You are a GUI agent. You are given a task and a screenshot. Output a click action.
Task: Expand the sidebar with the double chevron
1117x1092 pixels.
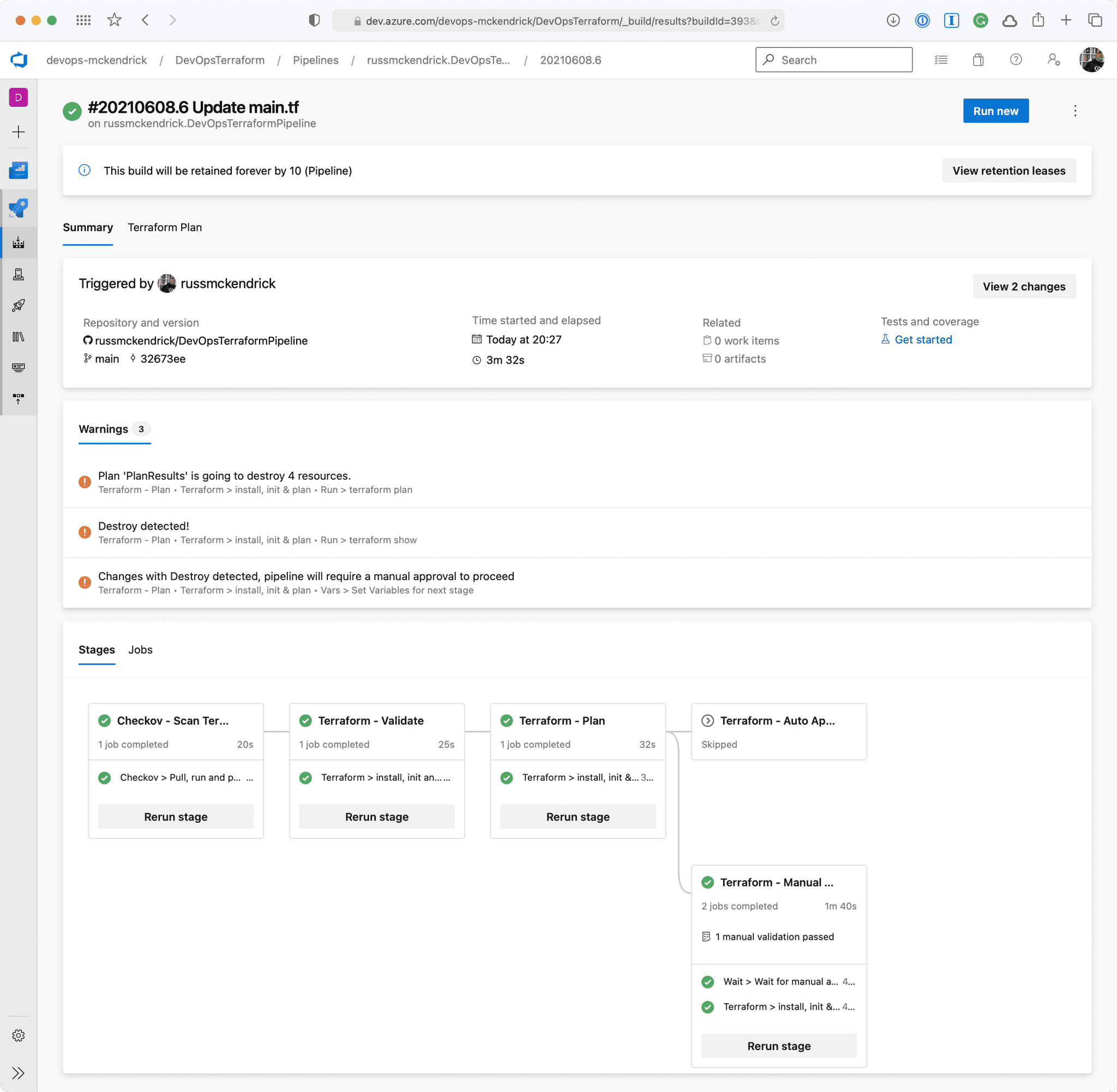pyautogui.click(x=19, y=1073)
